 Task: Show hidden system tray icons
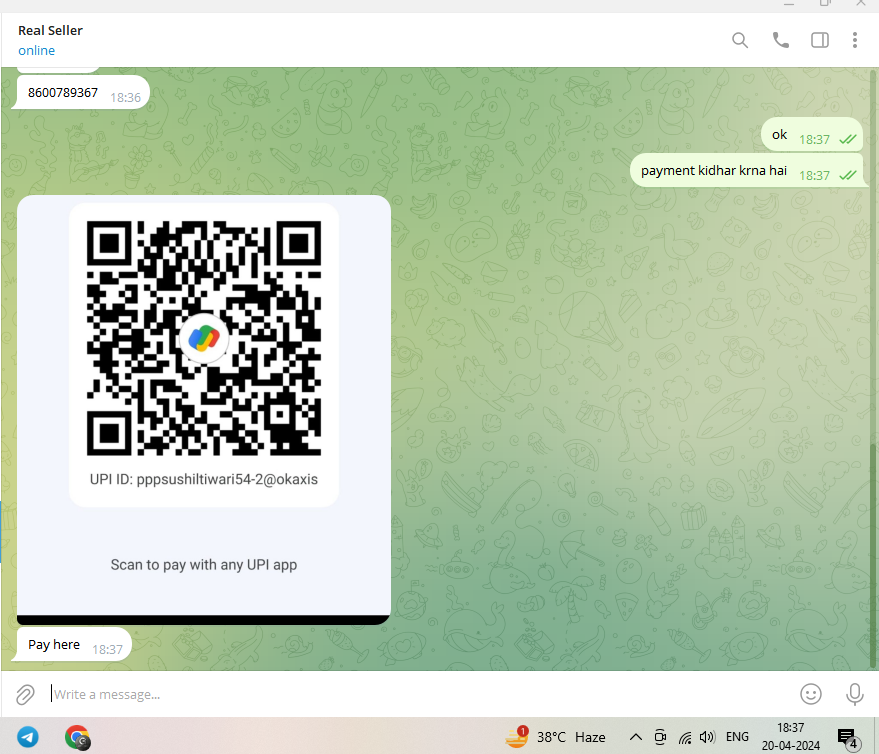pos(636,737)
